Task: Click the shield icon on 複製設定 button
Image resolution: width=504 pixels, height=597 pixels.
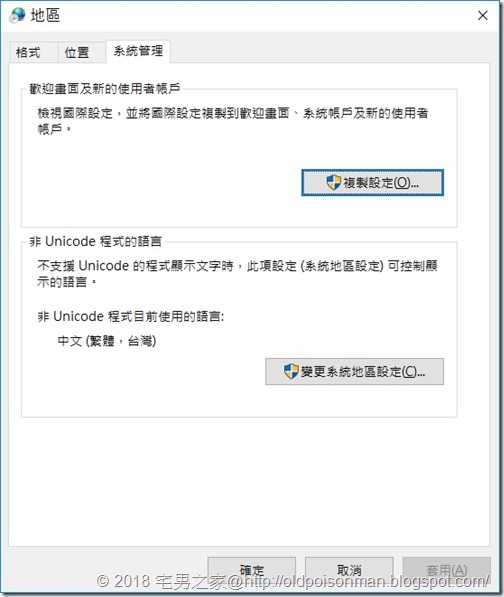Action: 333,182
